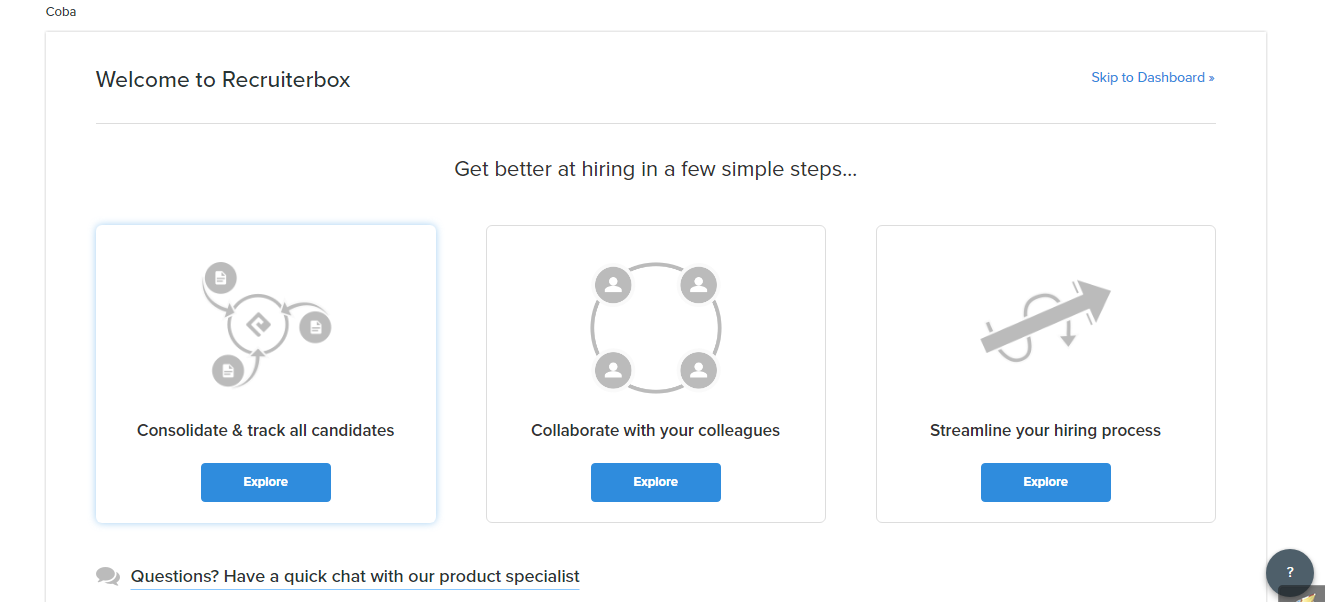
Task: Click the right-side document icon in candidates graphic
Action: pos(315,327)
